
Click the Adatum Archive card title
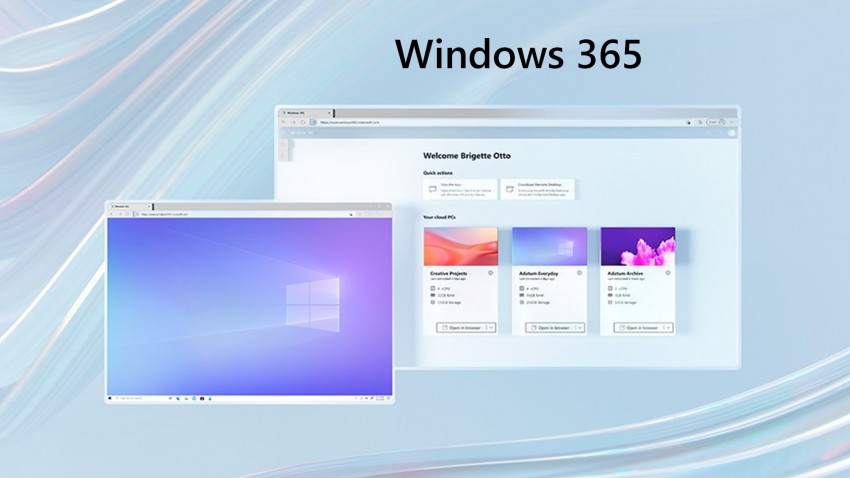coord(625,274)
